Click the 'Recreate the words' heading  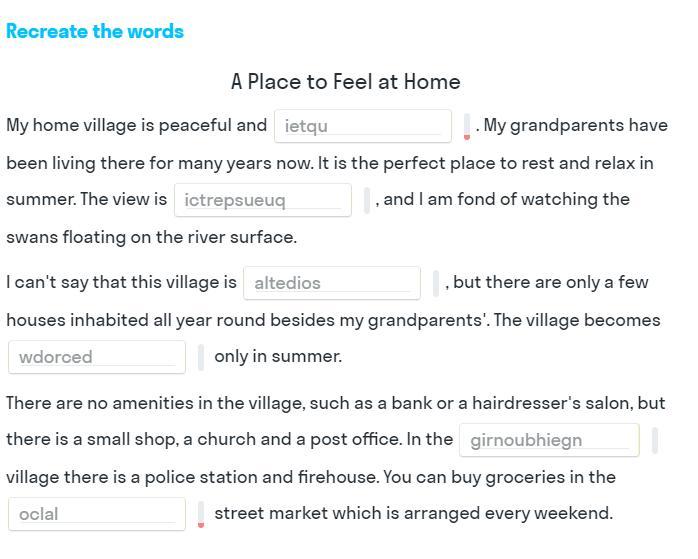tap(95, 31)
